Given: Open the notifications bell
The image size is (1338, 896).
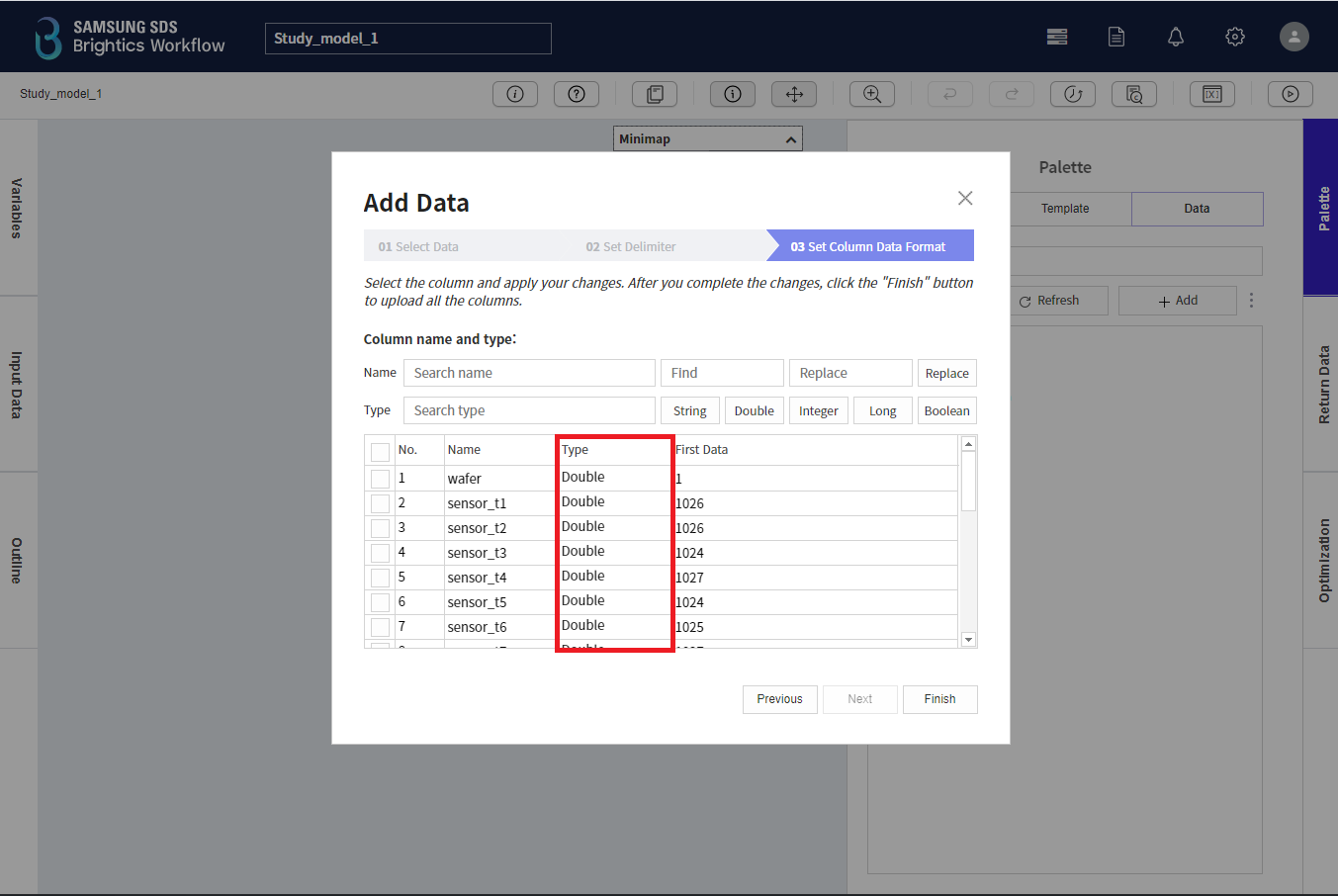Looking at the screenshot, I should 1176,37.
